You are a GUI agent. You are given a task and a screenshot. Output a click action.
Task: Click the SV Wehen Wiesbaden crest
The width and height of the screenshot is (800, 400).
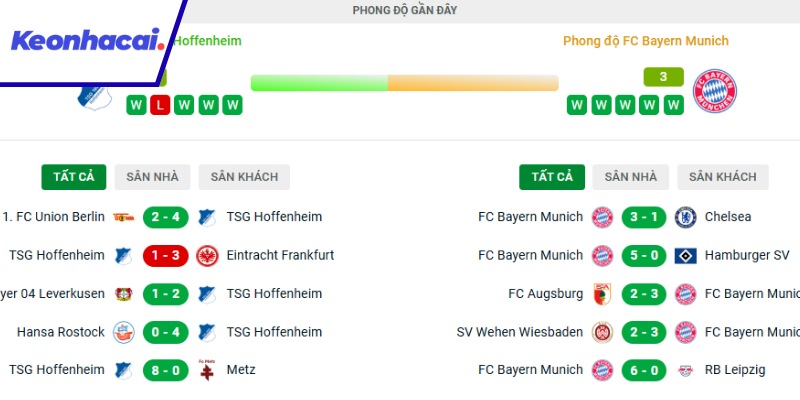[602, 332]
